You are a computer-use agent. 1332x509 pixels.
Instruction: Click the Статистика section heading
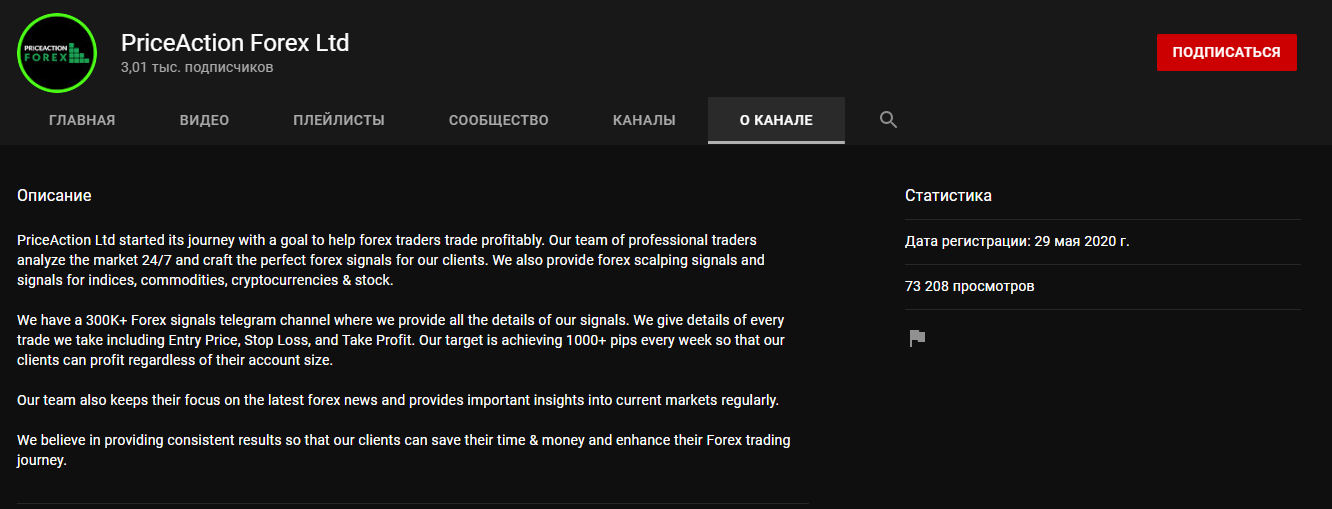pos(948,196)
